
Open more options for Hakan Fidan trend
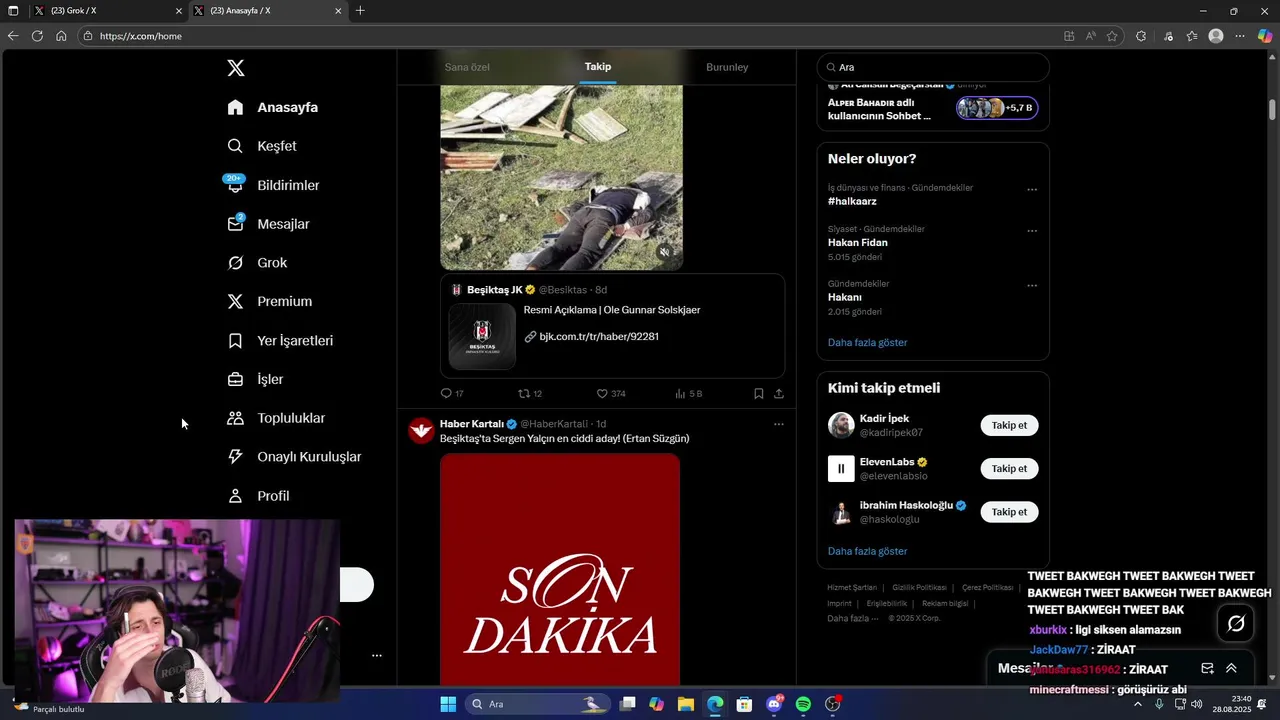tap(1032, 231)
